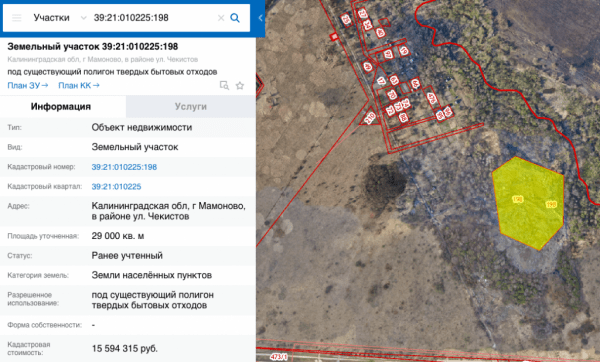Collapse the info panel with the arrow
This screenshot has width=600, height=362.
tap(260, 18)
